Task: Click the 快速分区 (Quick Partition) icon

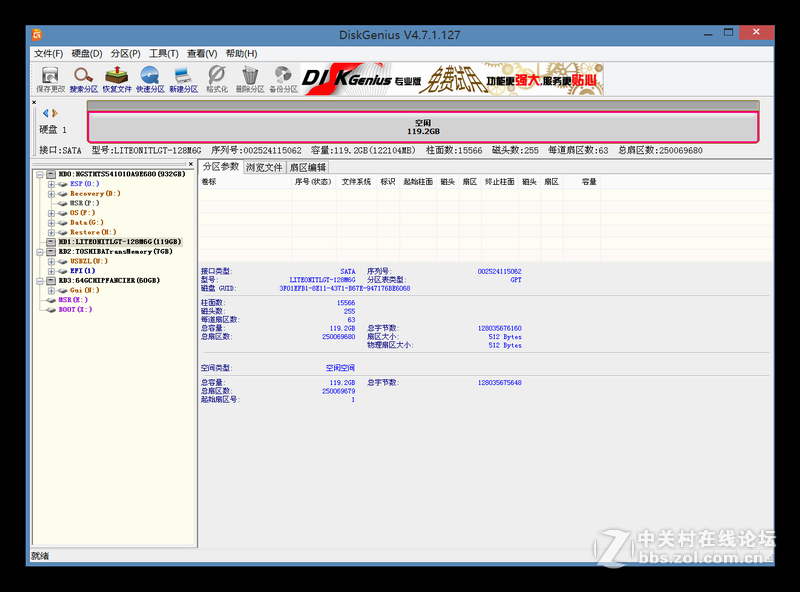Action: coord(151,77)
